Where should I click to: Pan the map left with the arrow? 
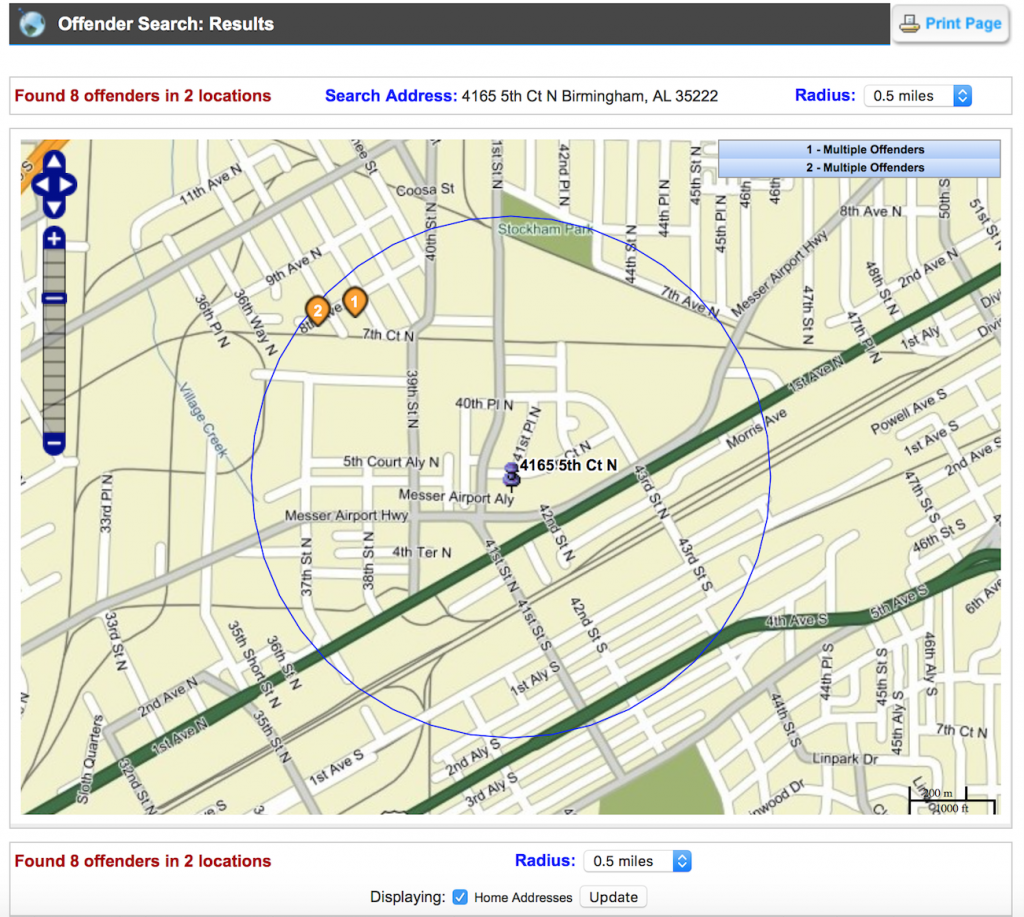point(40,184)
